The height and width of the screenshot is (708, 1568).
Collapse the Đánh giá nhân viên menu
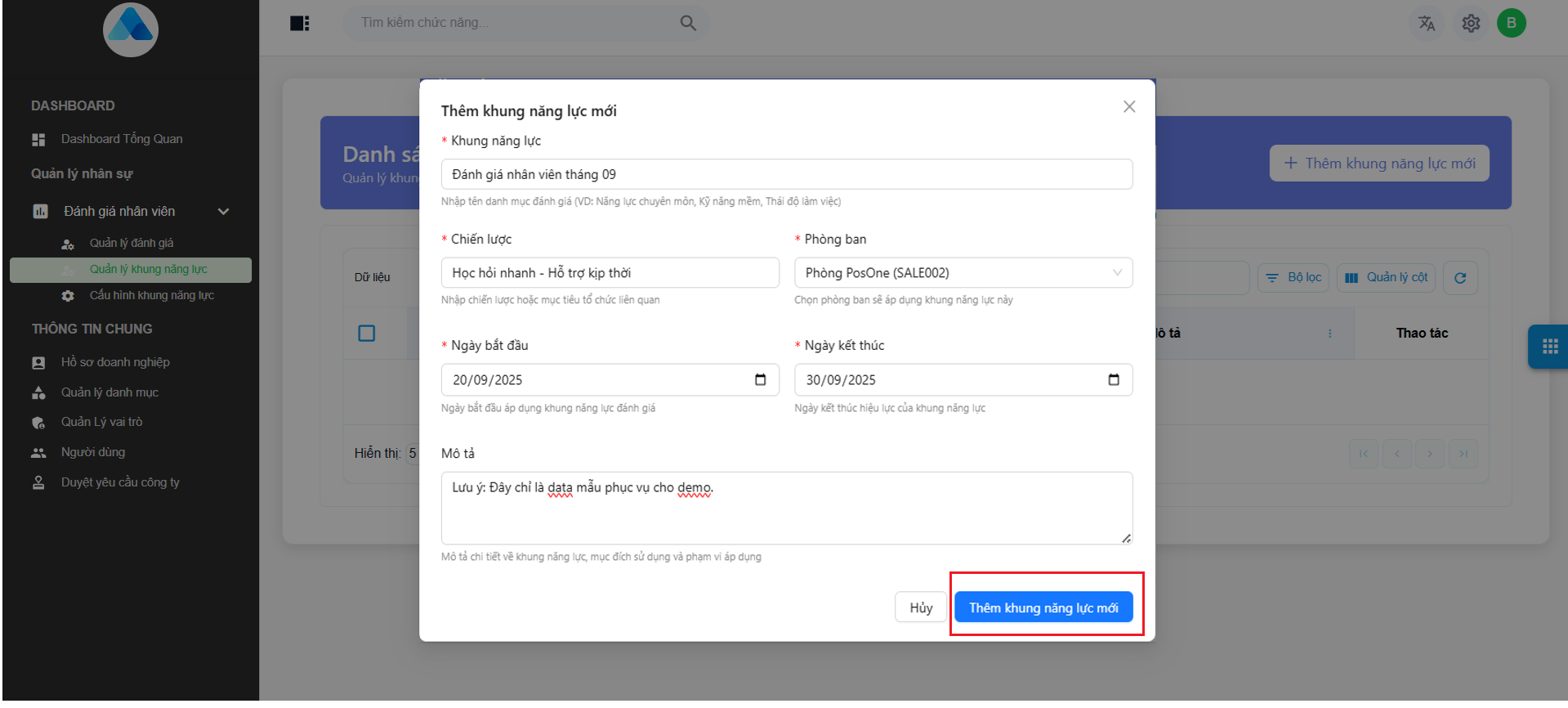point(223,212)
